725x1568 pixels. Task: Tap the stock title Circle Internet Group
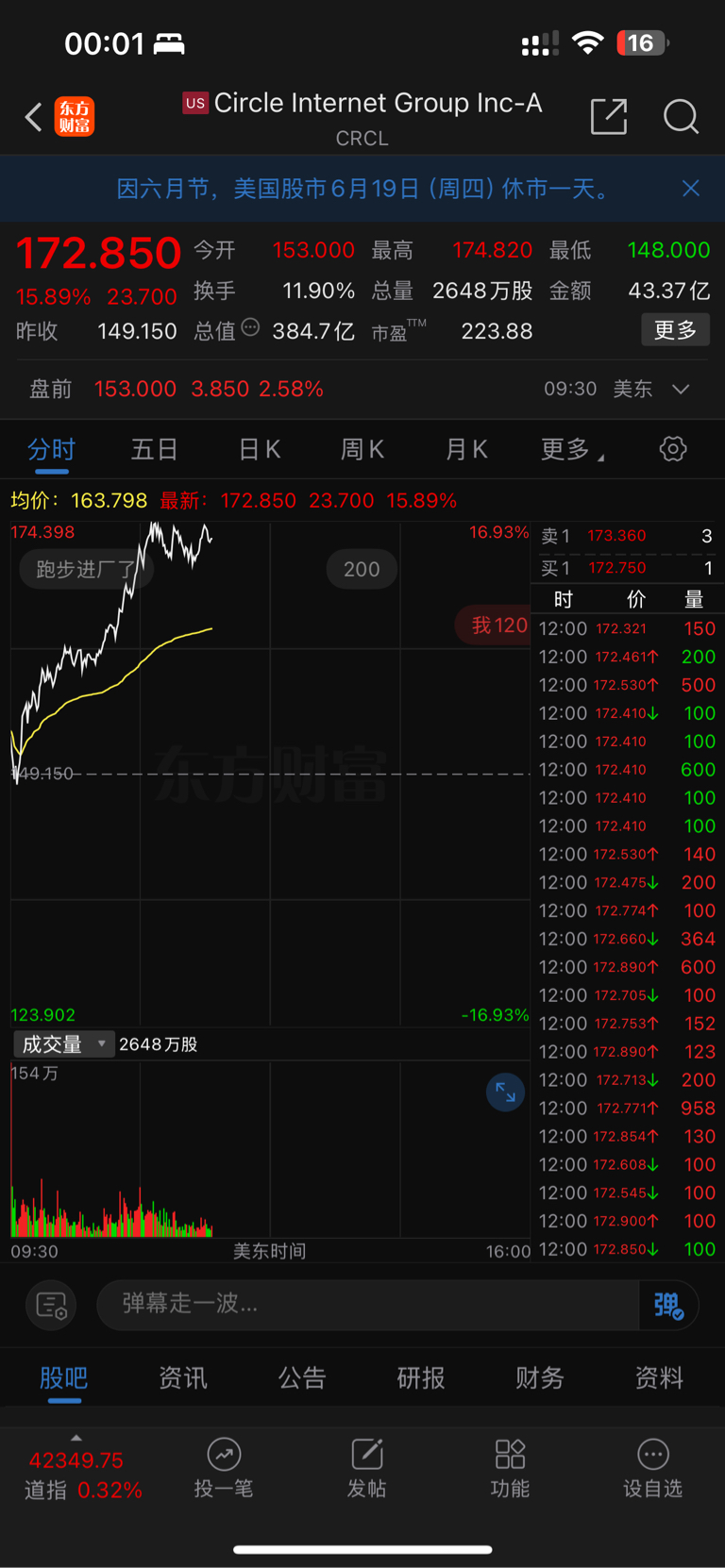[378, 103]
